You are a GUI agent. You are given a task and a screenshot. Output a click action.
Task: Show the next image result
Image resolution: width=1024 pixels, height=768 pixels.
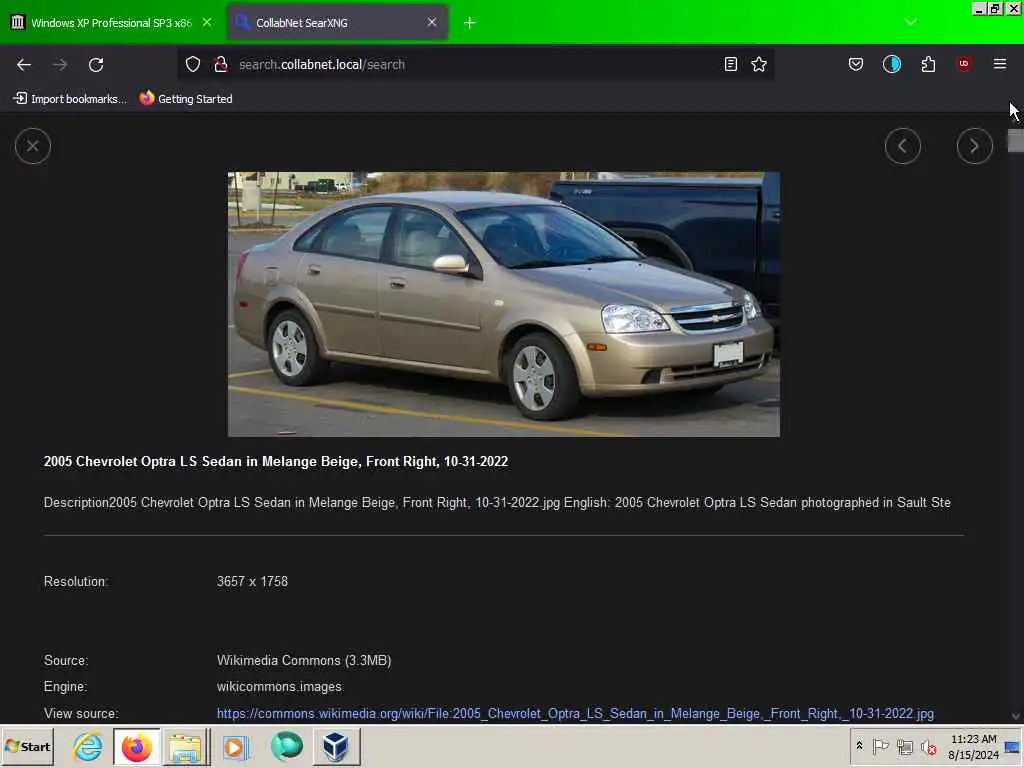[x=974, y=146]
